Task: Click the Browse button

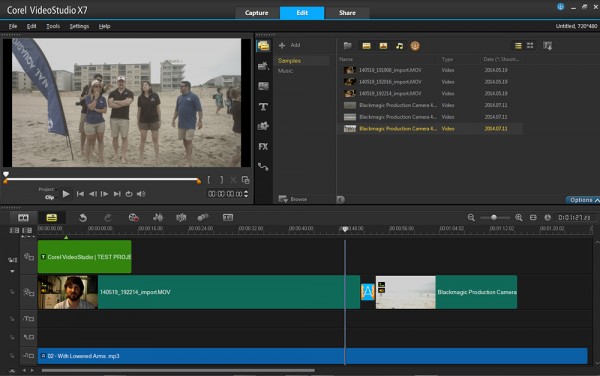Action: 293,199
